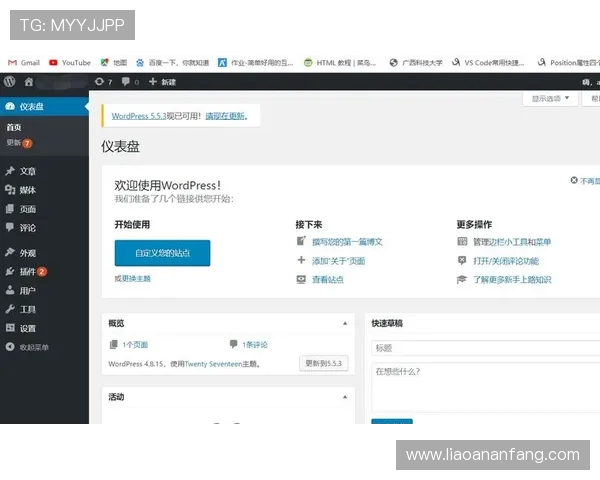Collapse the 概览 panel

point(345,323)
